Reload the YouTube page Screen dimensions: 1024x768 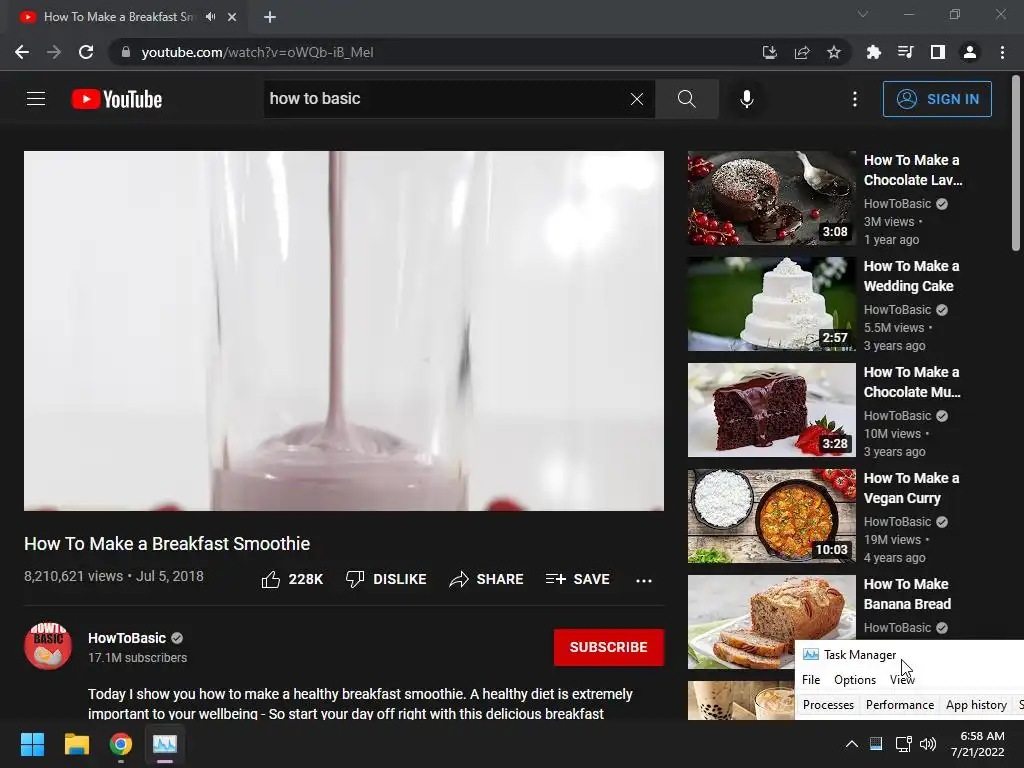click(86, 52)
